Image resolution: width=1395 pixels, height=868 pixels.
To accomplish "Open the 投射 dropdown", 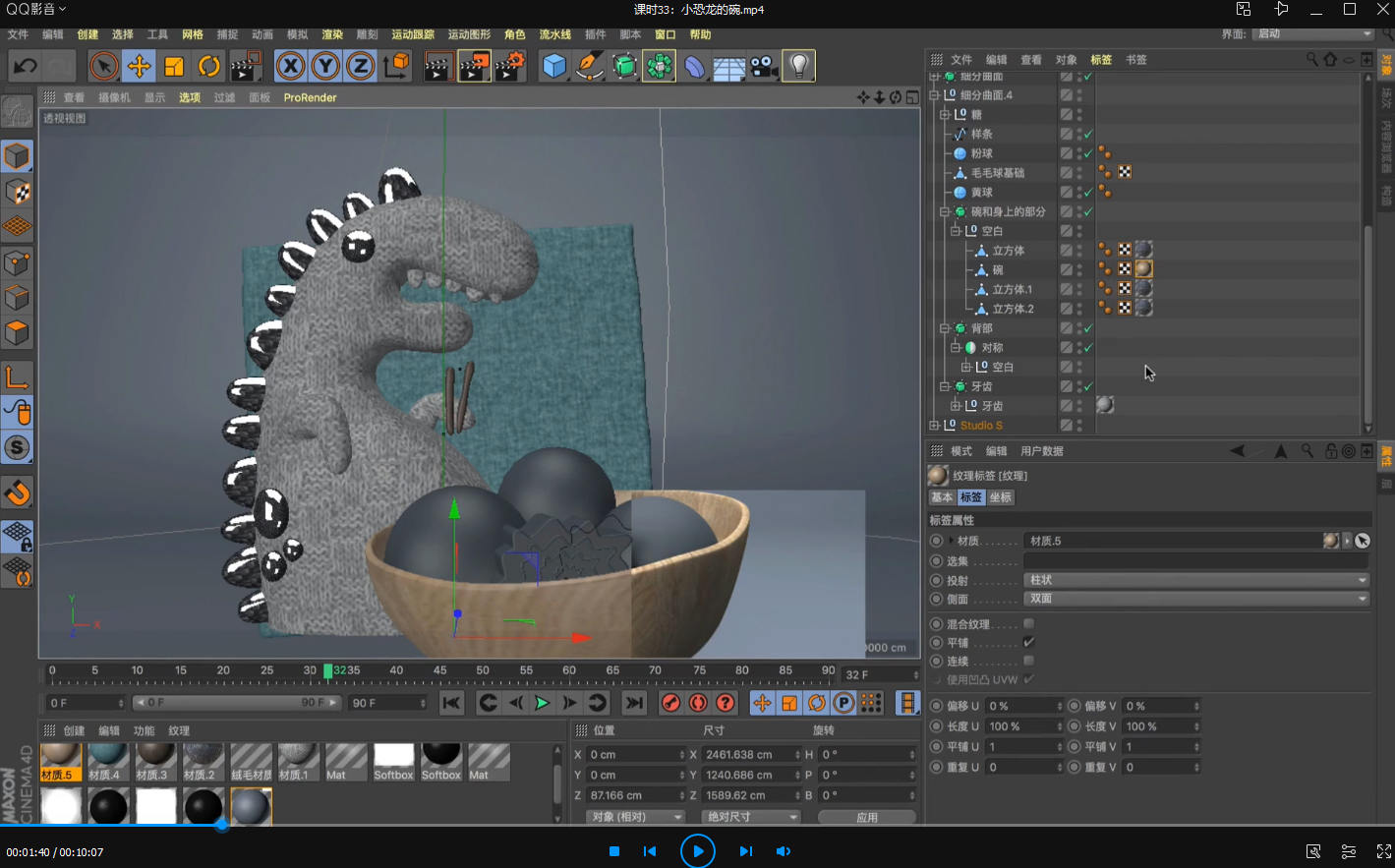I will (x=1195, y=580).
